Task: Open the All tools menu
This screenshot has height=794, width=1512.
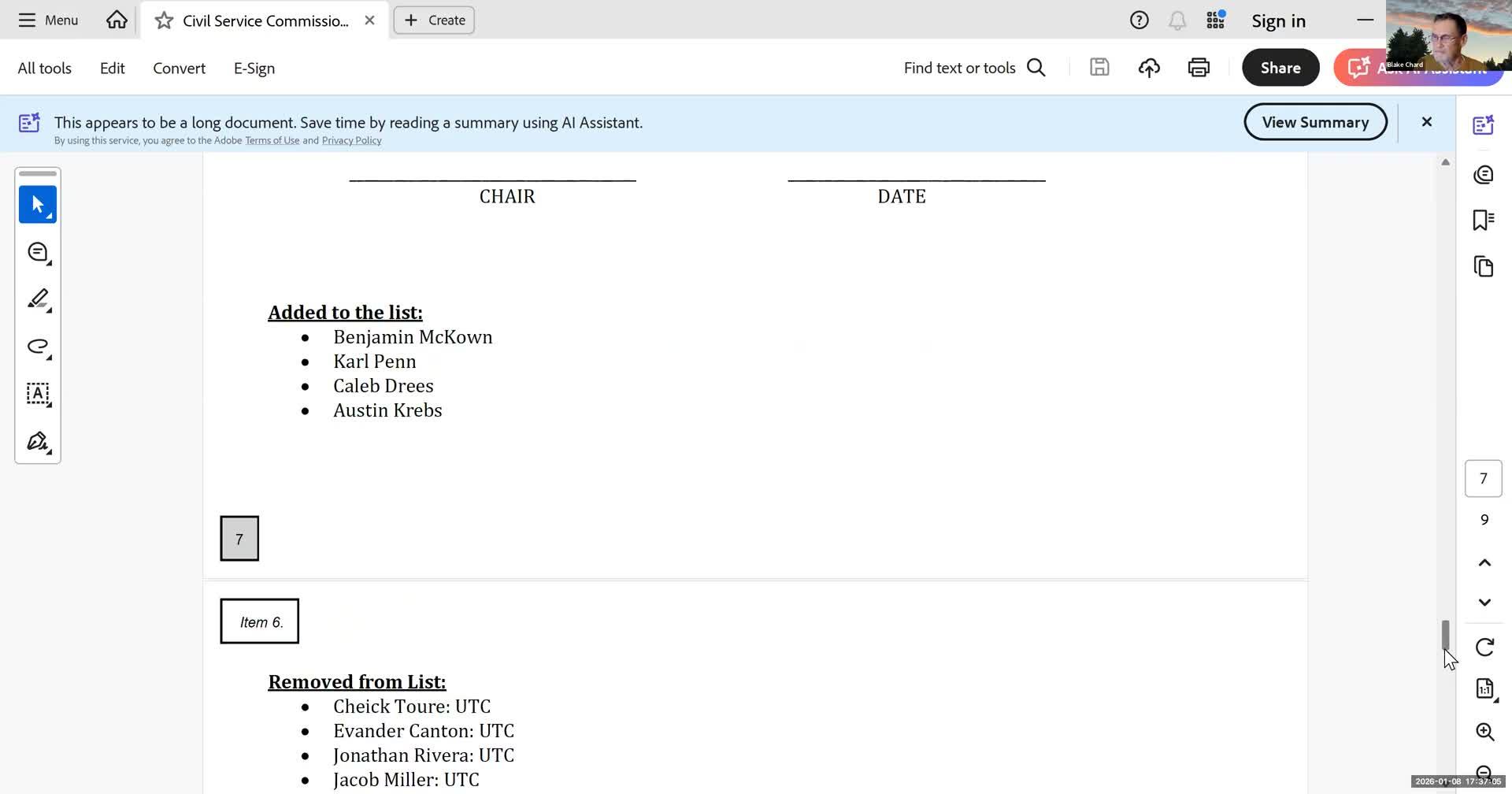Action: coord(44,69)
